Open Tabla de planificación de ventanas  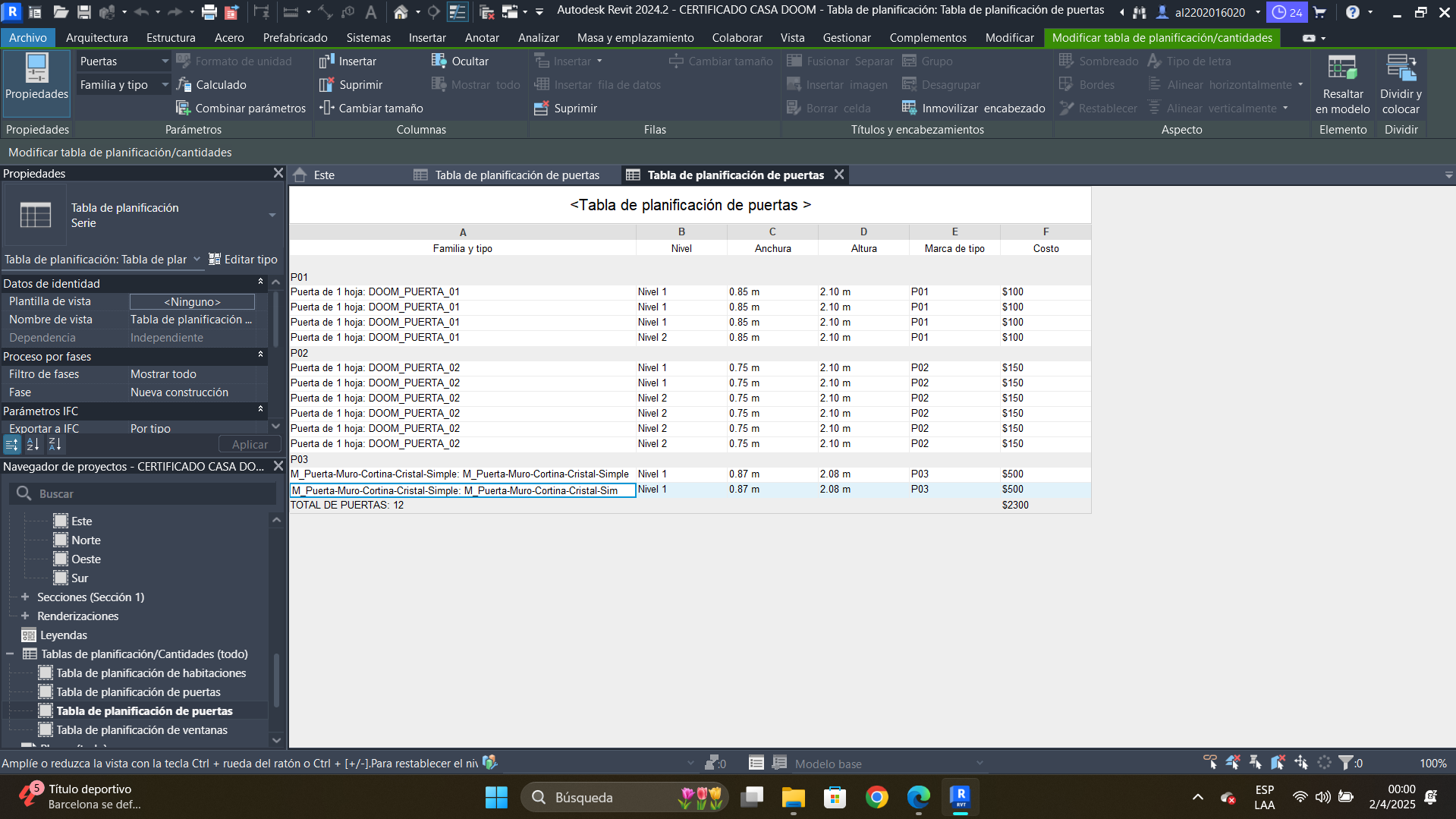tap(142, 730)
